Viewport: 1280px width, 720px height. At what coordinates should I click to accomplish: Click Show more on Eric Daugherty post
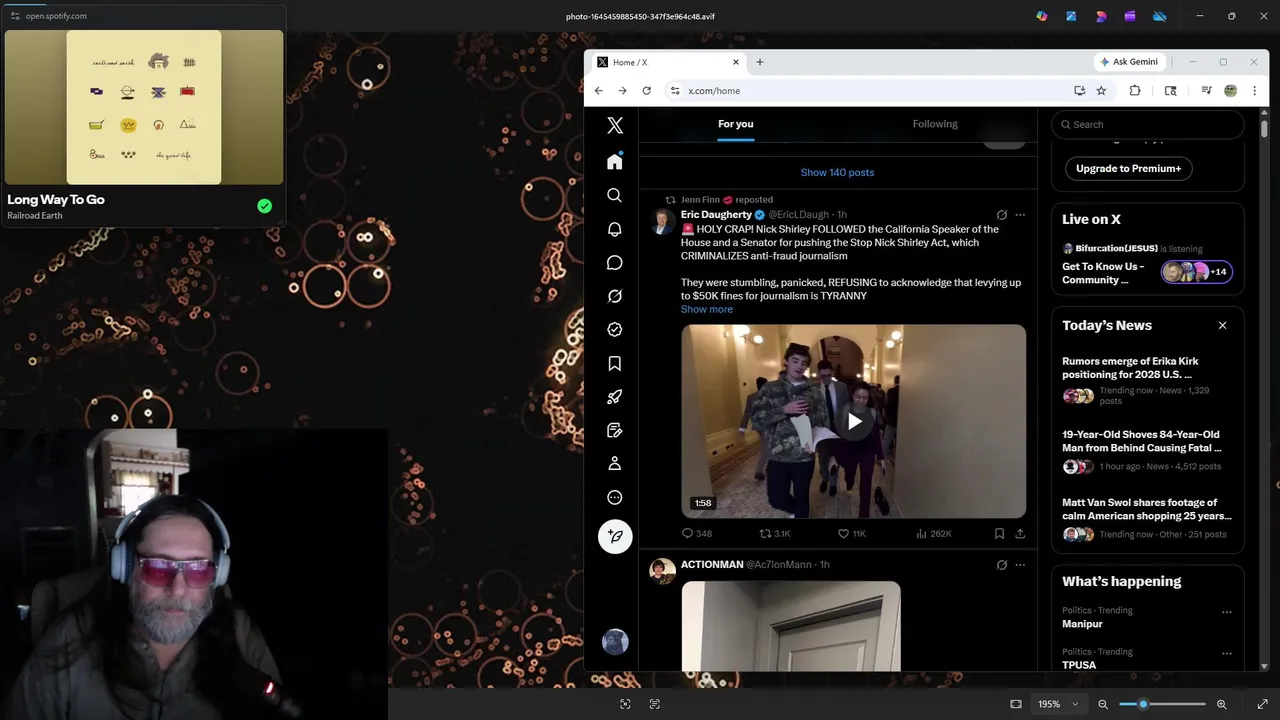(707, 309)
